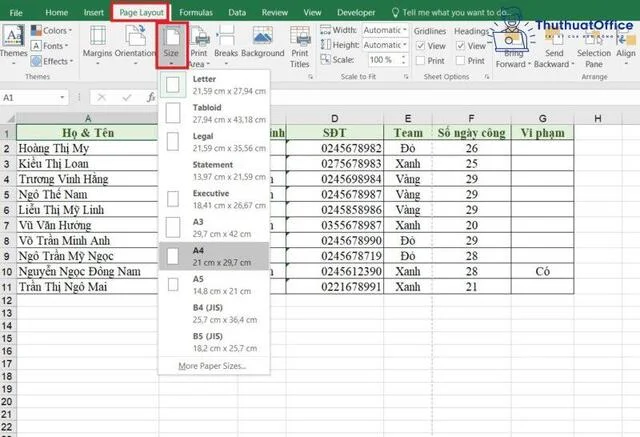Open Scale to Fit dialog launcher
The height and width of the screenshot is (437, 640).
406,77
